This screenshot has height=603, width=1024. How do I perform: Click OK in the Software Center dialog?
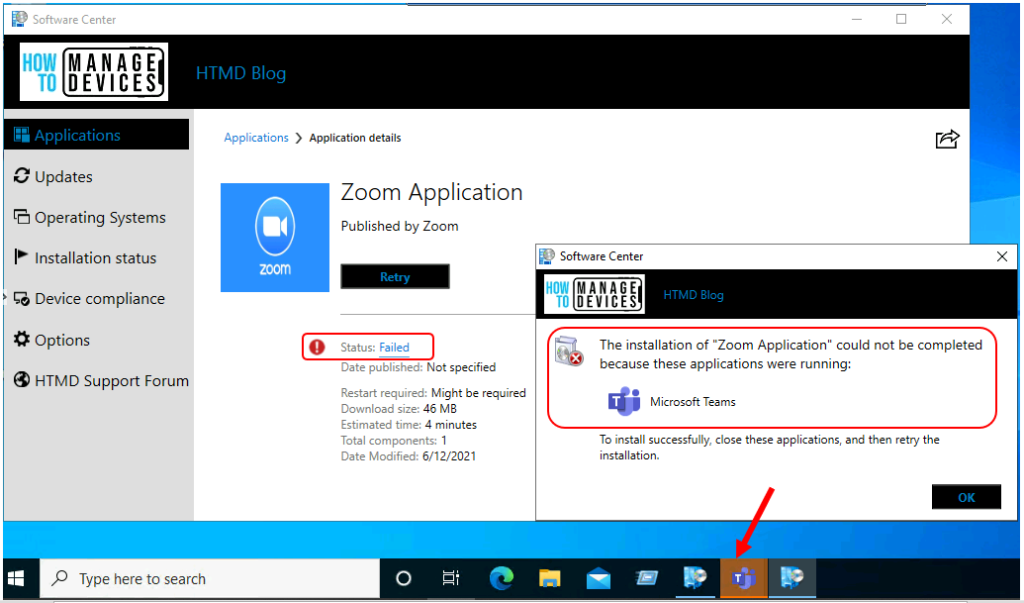967,497
